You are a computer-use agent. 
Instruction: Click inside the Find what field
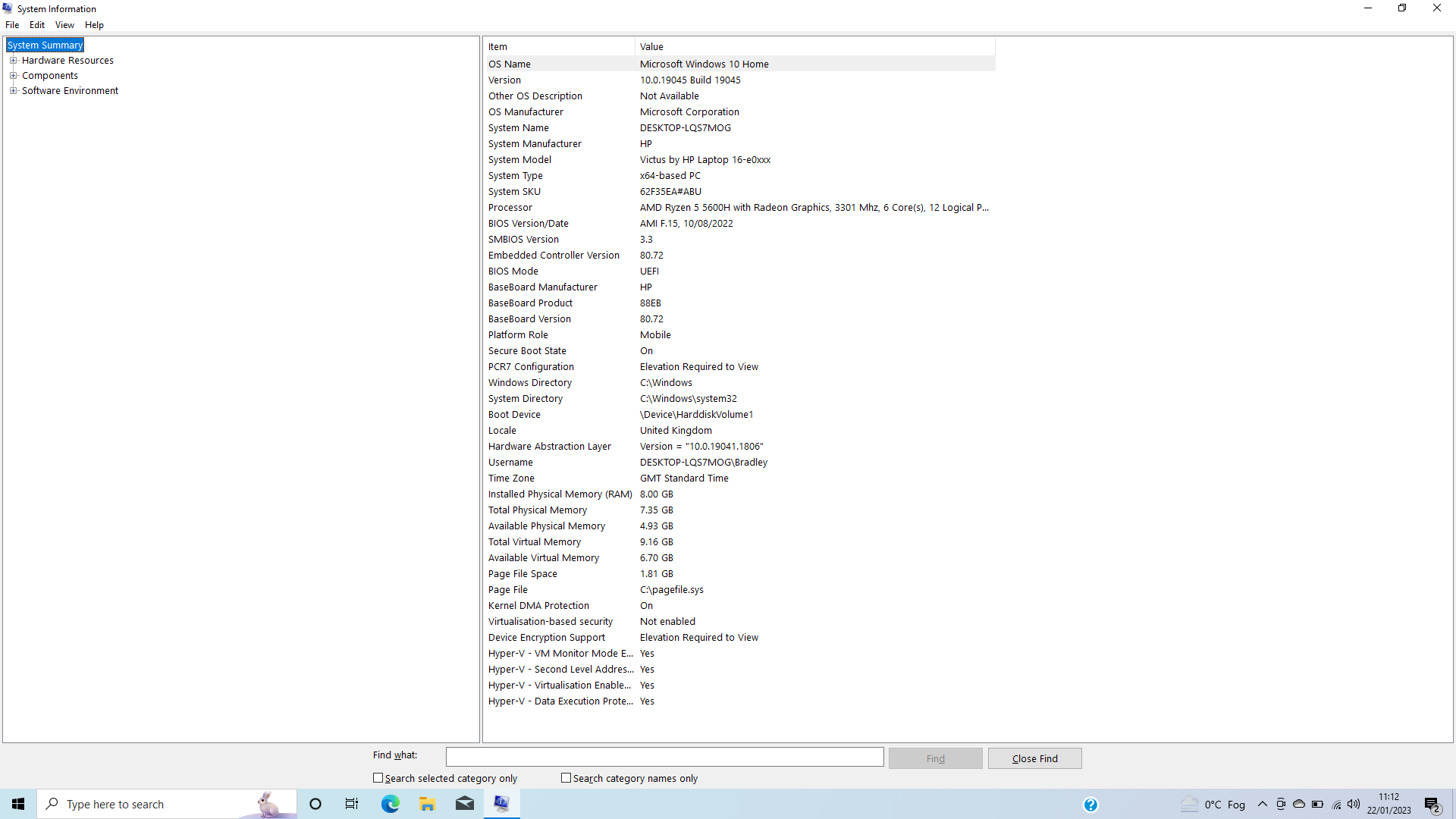664,757
